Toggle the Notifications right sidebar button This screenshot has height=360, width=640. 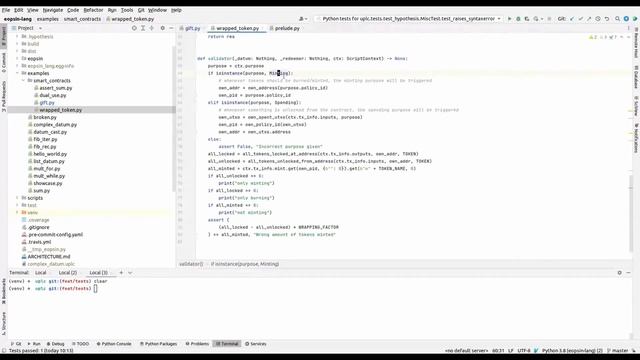[636, 138]
